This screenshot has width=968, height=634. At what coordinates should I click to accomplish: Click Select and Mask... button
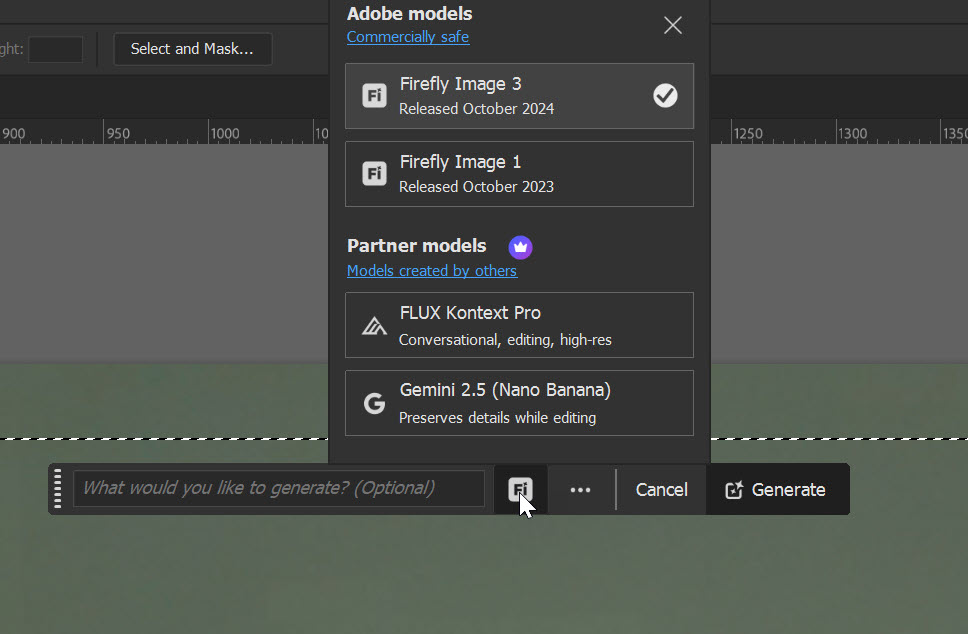[192, 49]
